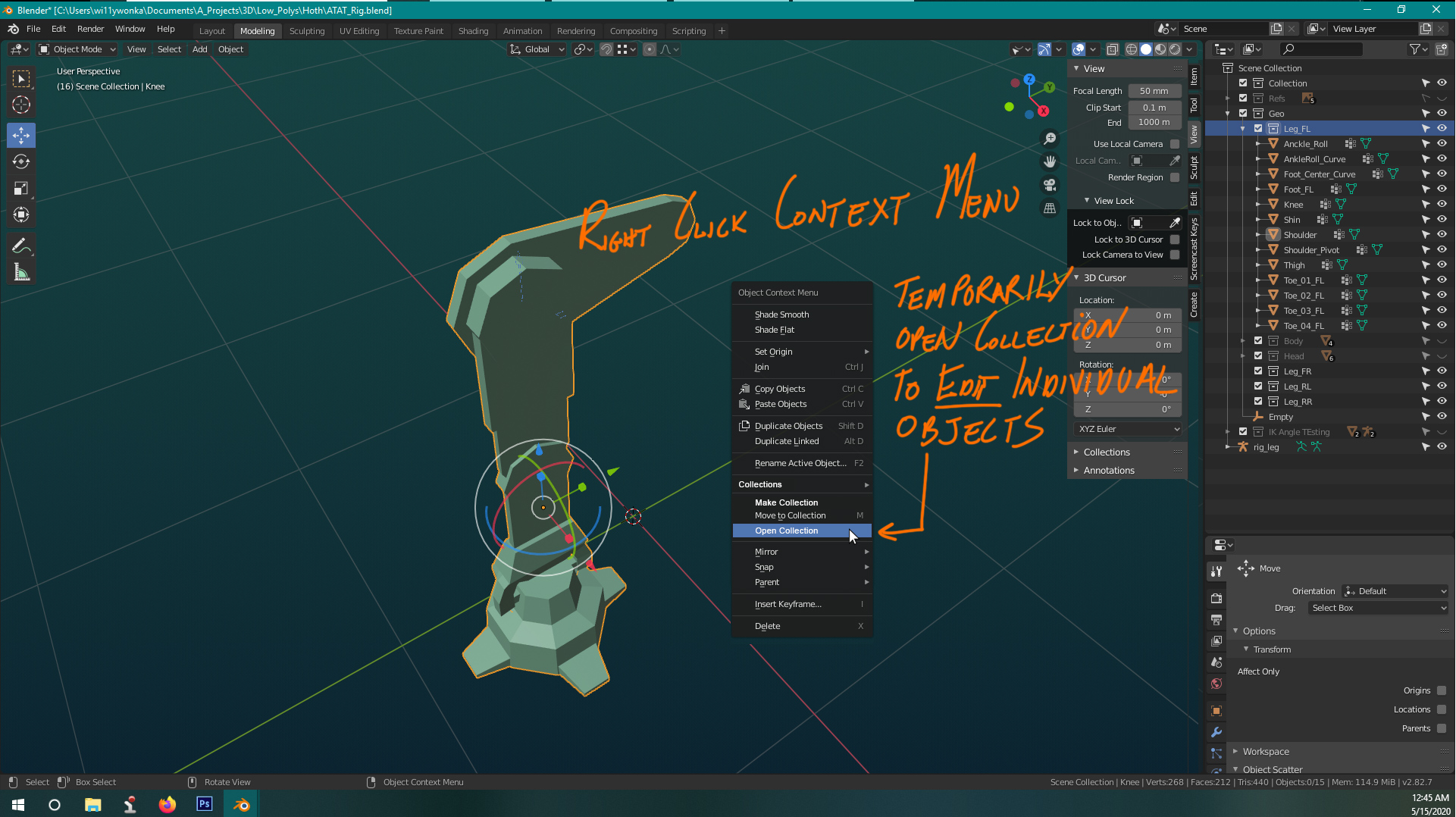Enable Render Region checkbox
The width and height of the screenshot is (1456, 817).
1175,177
